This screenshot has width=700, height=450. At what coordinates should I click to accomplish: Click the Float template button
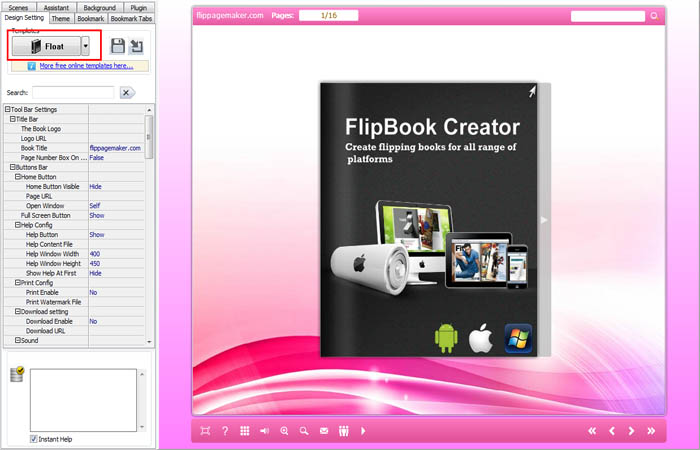[x=46, y=46]
